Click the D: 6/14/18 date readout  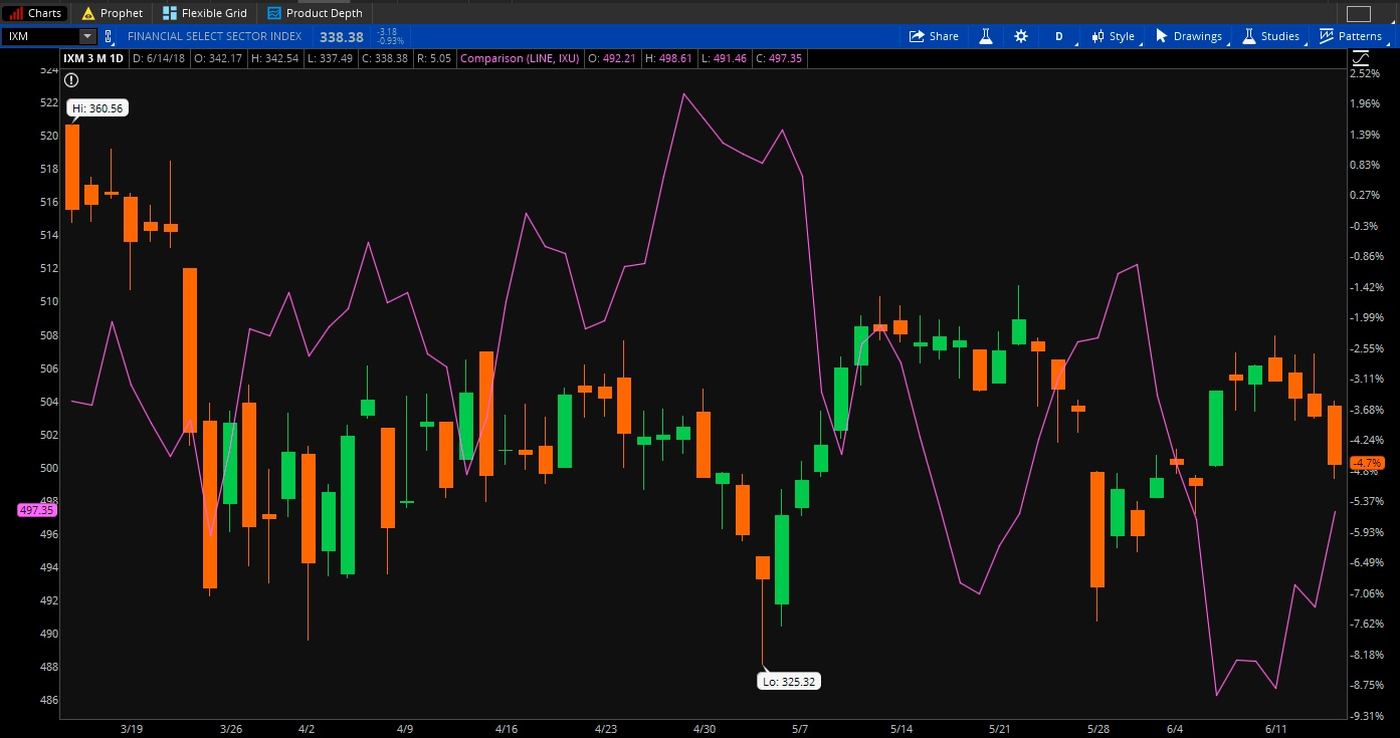(159, 58)
